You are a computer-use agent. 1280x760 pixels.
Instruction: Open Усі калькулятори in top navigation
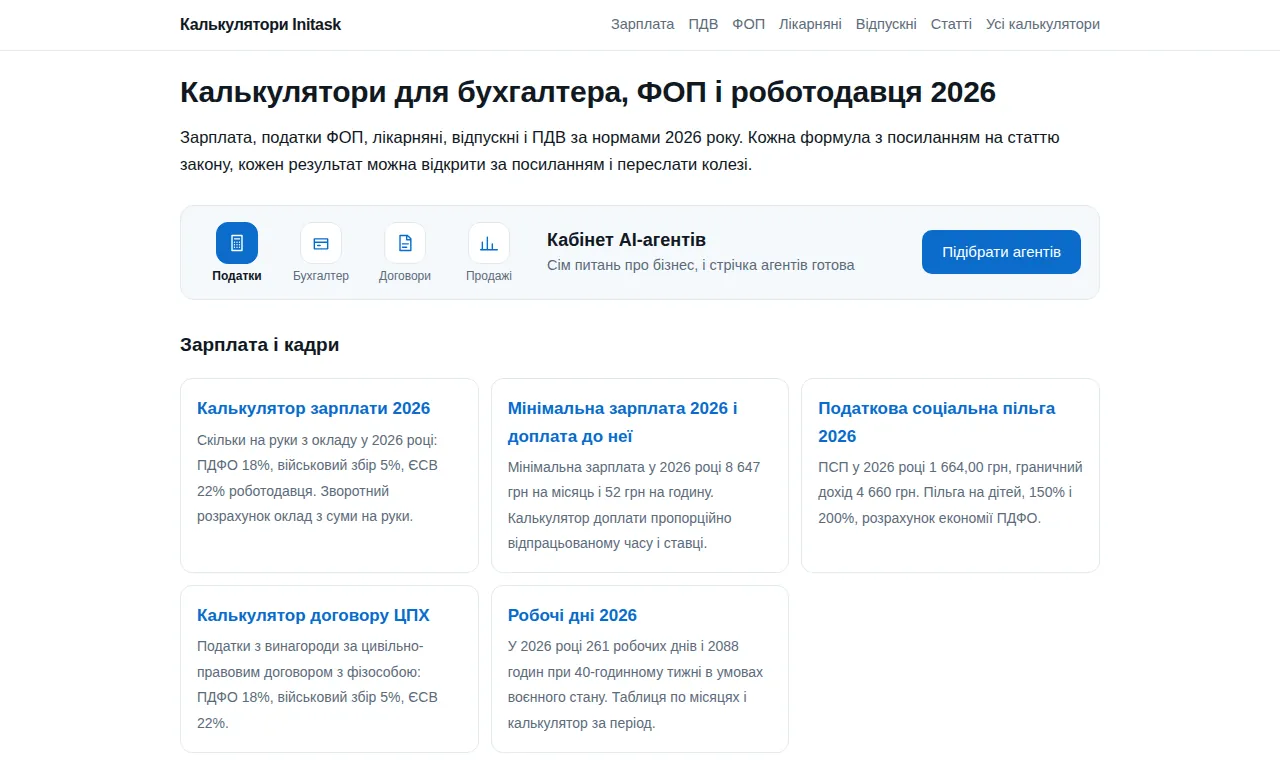[x=1043, y=24]
